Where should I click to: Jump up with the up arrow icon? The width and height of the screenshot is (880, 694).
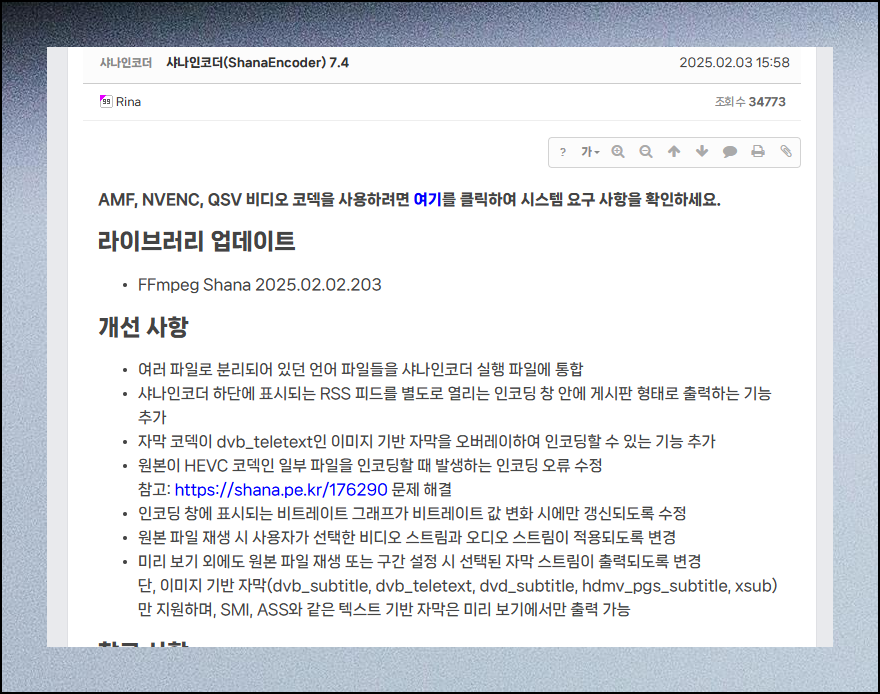(x=674, y=151)
